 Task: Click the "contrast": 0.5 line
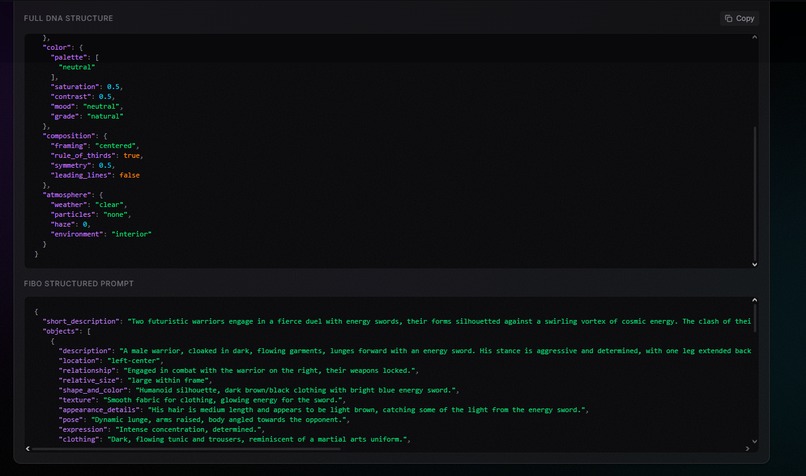pyautogui.click(x=83, y=96)
